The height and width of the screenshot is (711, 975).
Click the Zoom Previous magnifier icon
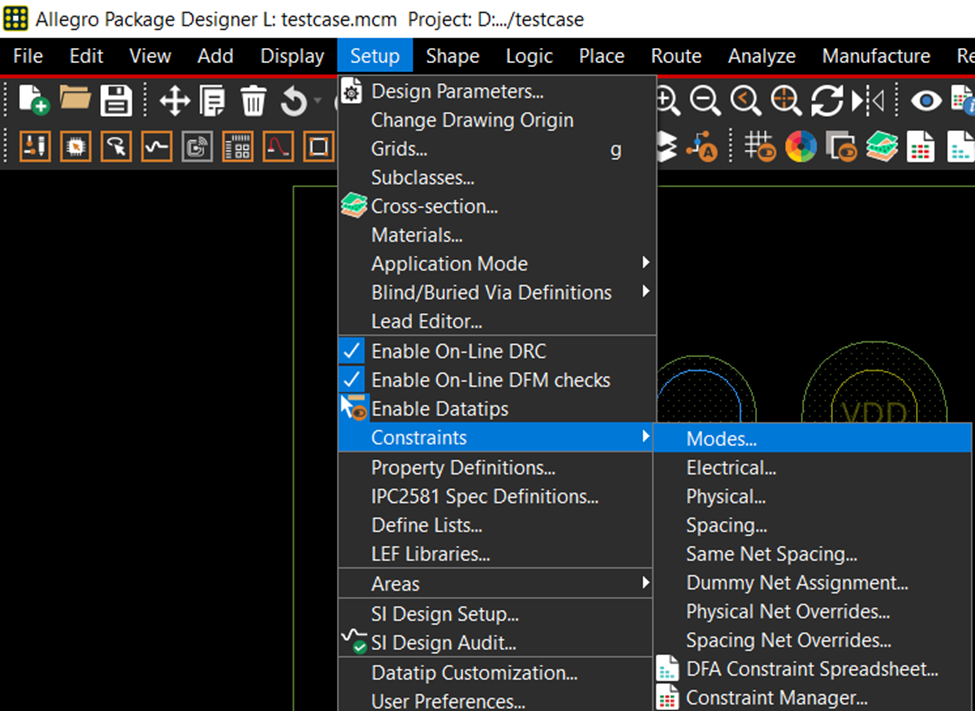pos(746,100)
